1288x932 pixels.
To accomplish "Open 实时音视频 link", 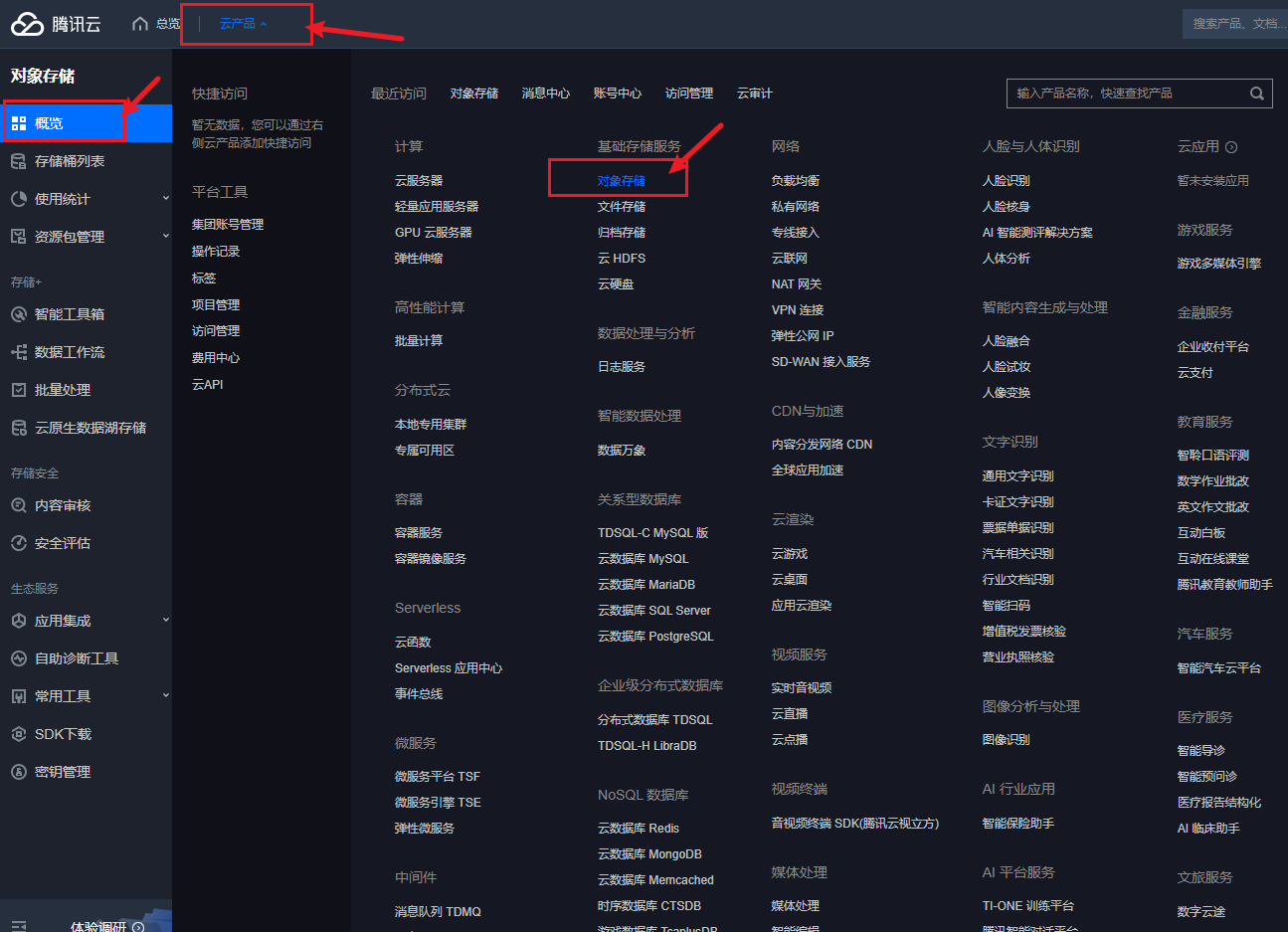I will click(802, 688).
